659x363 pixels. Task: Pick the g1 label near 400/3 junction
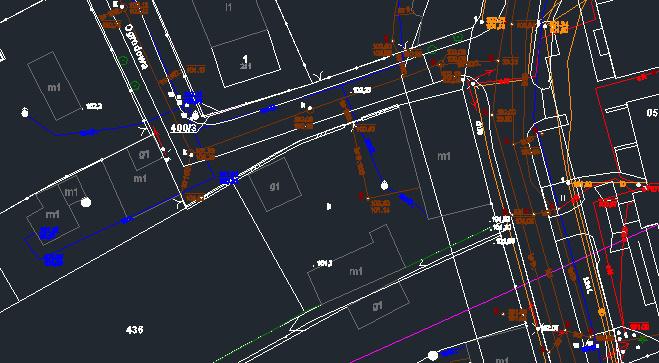tap(144, 154)
